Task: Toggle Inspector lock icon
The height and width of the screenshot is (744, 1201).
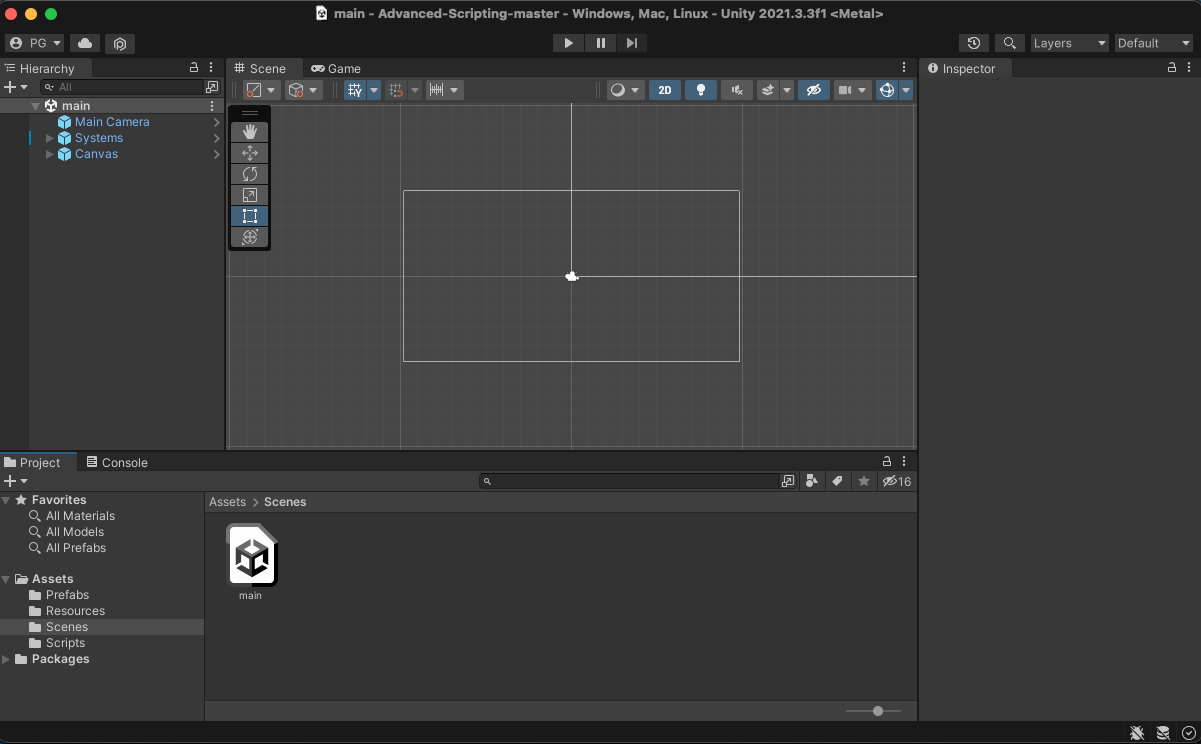Action: tap(1172, 68)
